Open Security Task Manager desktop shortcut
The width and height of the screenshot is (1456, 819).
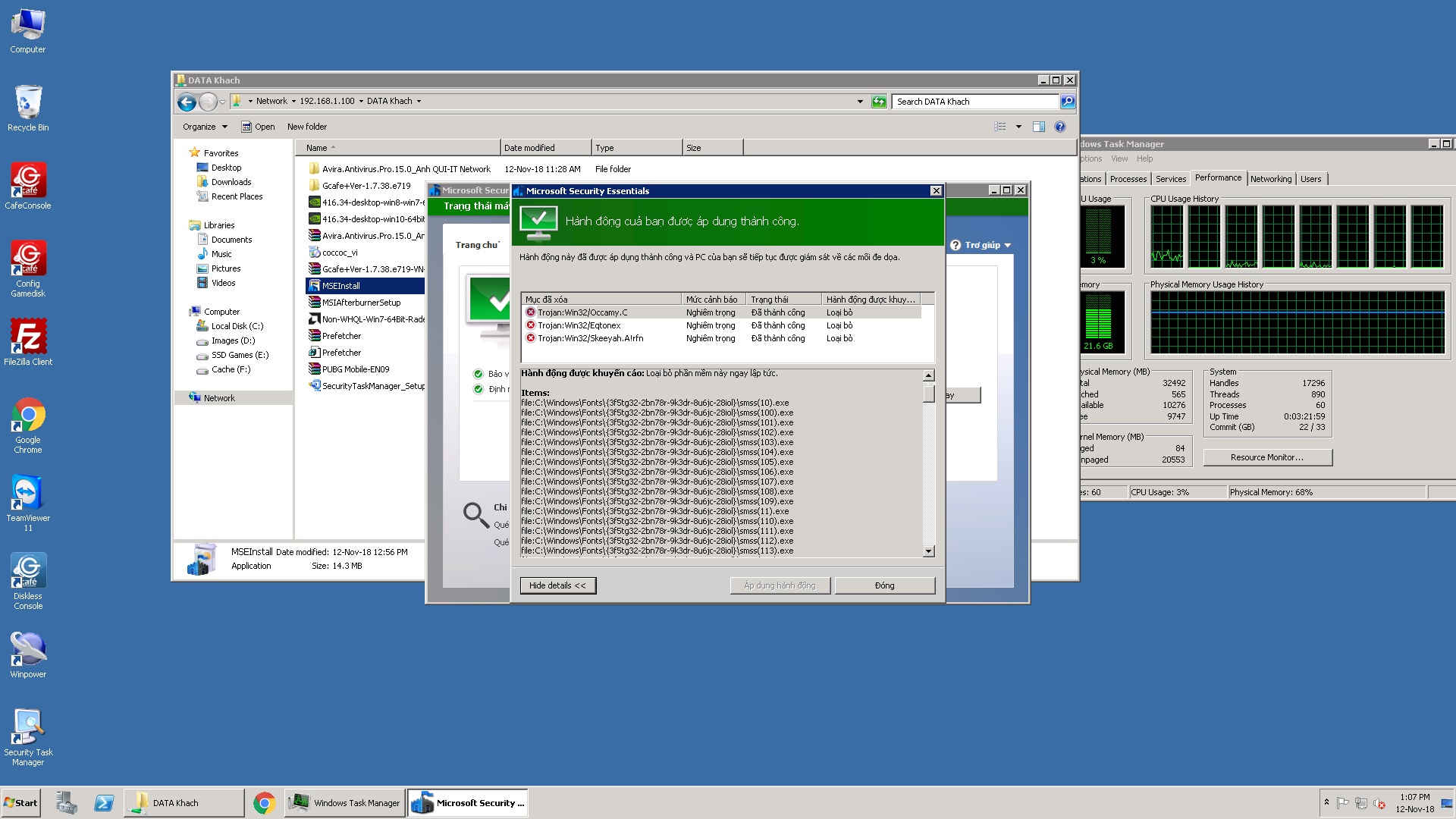(28, 738)
